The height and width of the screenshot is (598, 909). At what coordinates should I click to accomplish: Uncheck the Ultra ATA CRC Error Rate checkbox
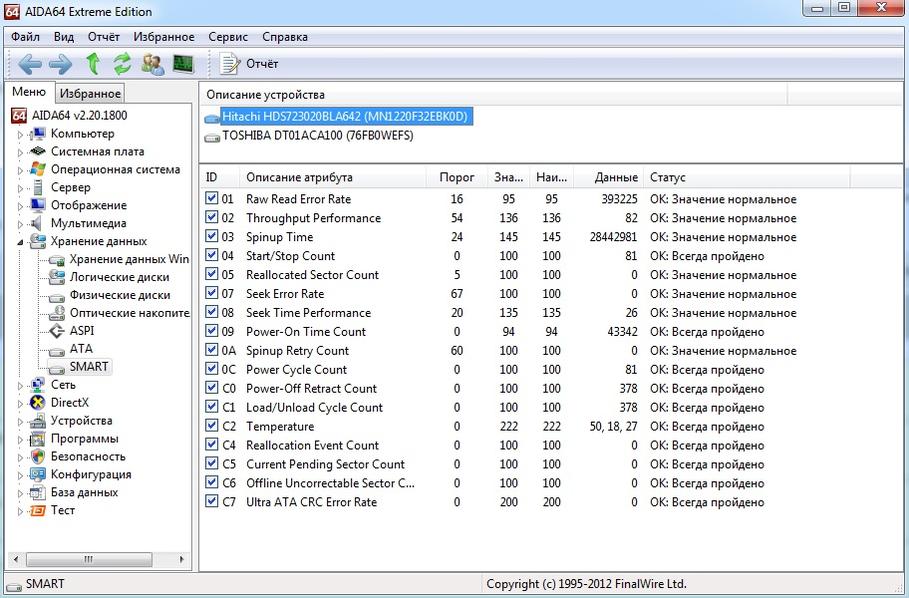click(x=212, y=502)
